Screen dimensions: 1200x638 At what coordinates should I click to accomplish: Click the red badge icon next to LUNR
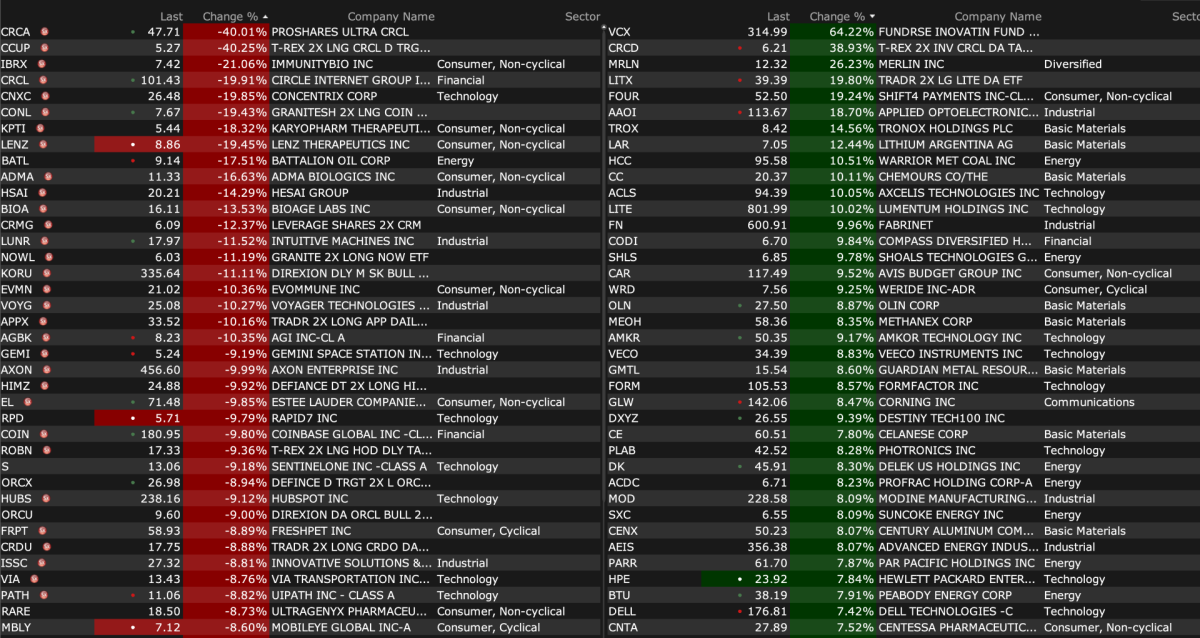click(46, 241)
